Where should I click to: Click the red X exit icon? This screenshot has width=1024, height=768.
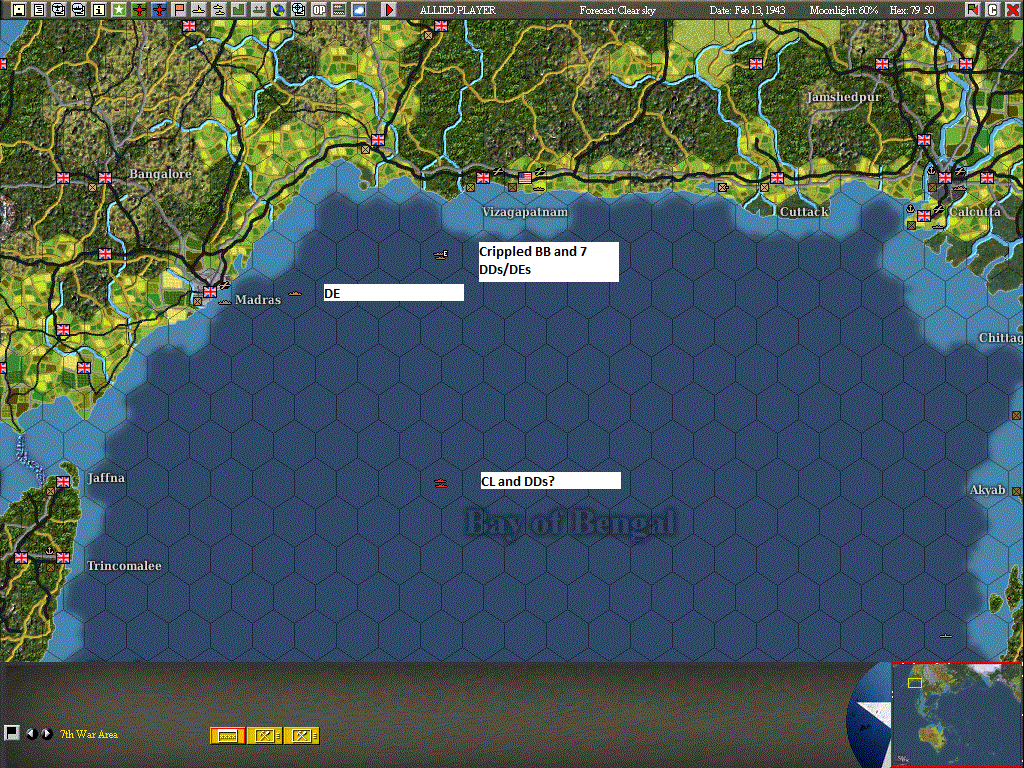[1013, 10]
